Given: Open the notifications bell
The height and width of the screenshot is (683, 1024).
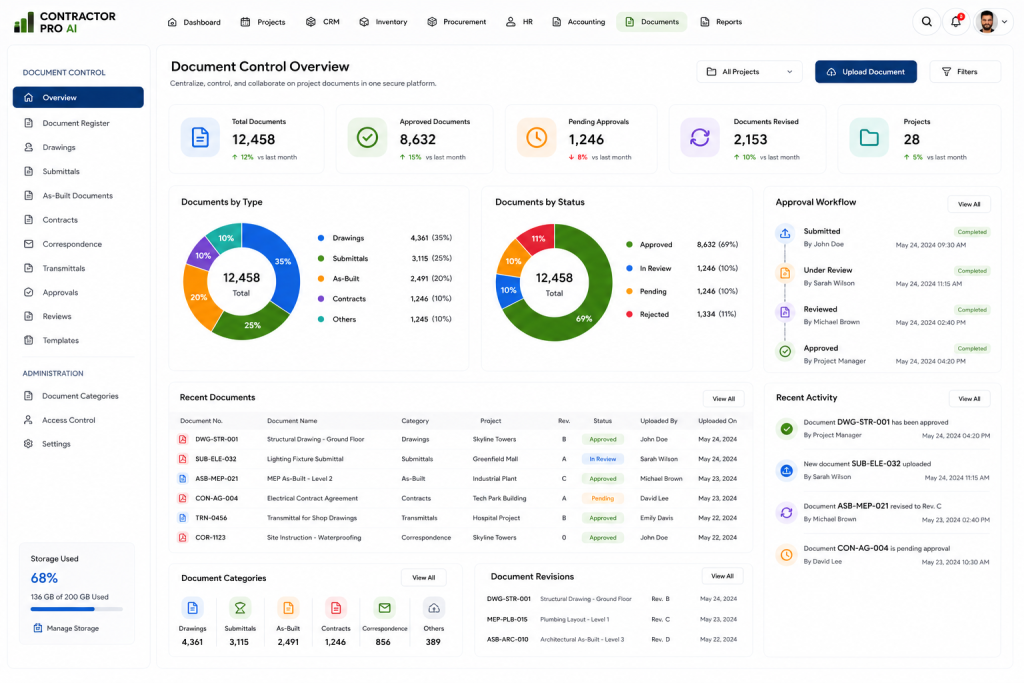Looking at the screenshot, I should tap(955, 22).
